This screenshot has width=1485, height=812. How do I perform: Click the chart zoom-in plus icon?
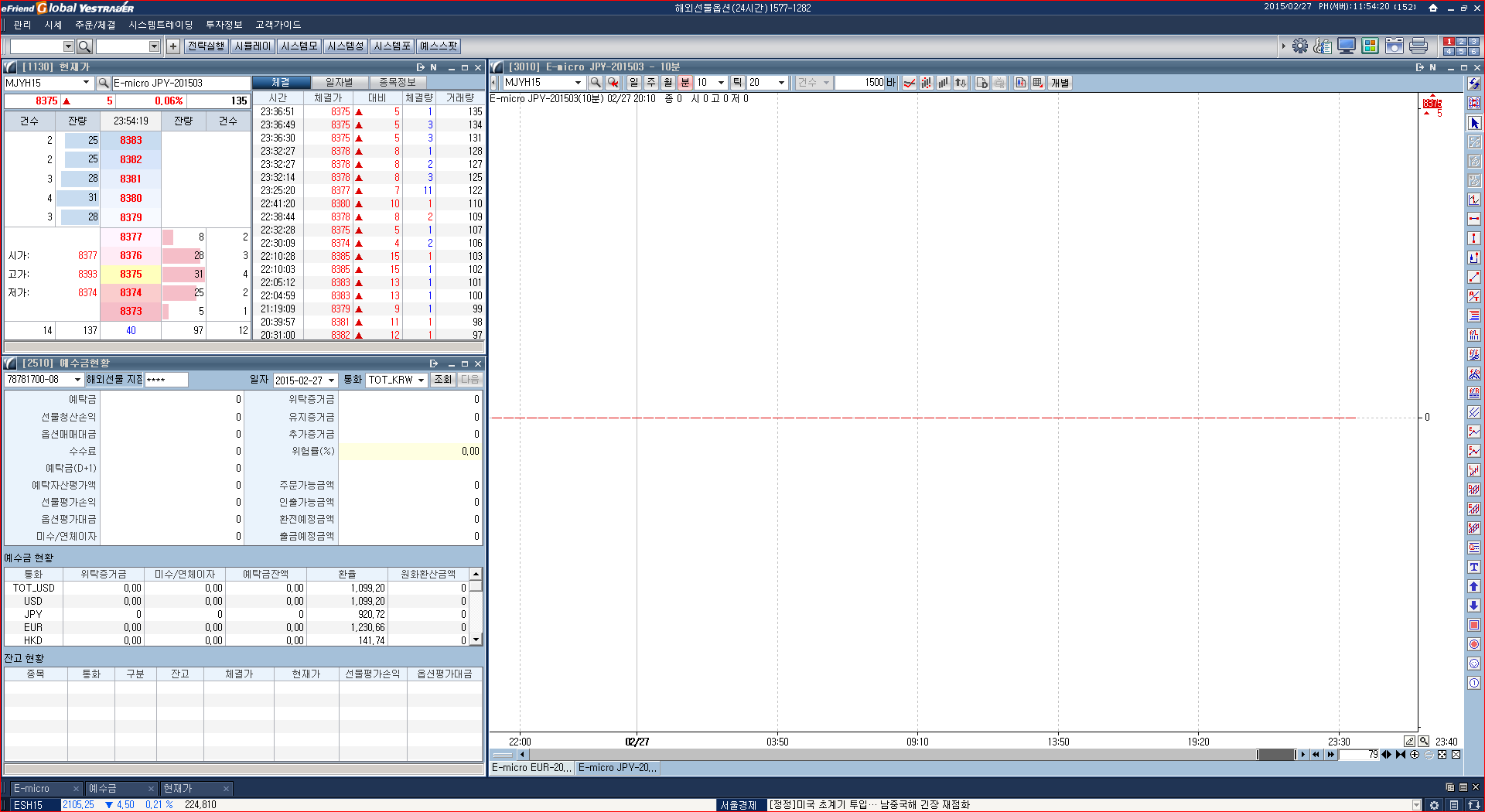[x=1415, y=755]
